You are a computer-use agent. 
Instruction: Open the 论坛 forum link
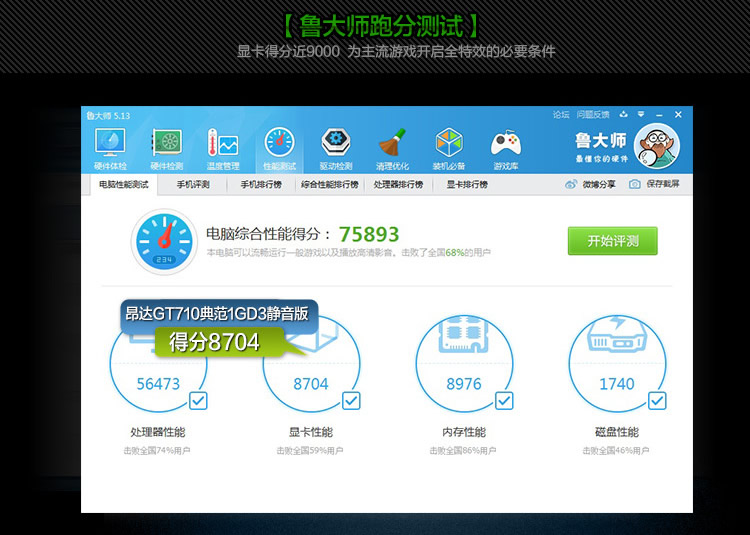coord(561,115)
